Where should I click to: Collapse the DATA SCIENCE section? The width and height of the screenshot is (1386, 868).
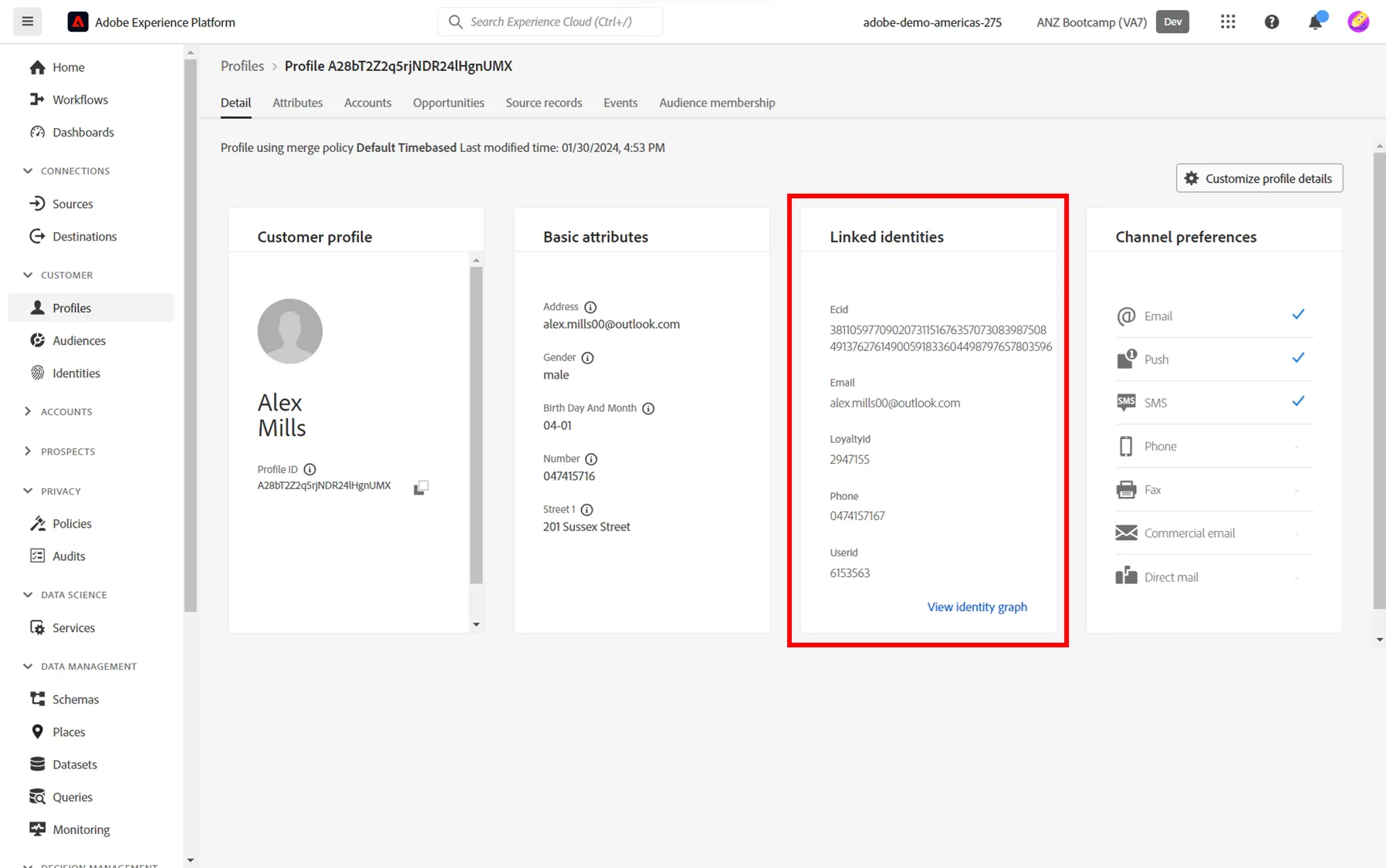[28, 595]
